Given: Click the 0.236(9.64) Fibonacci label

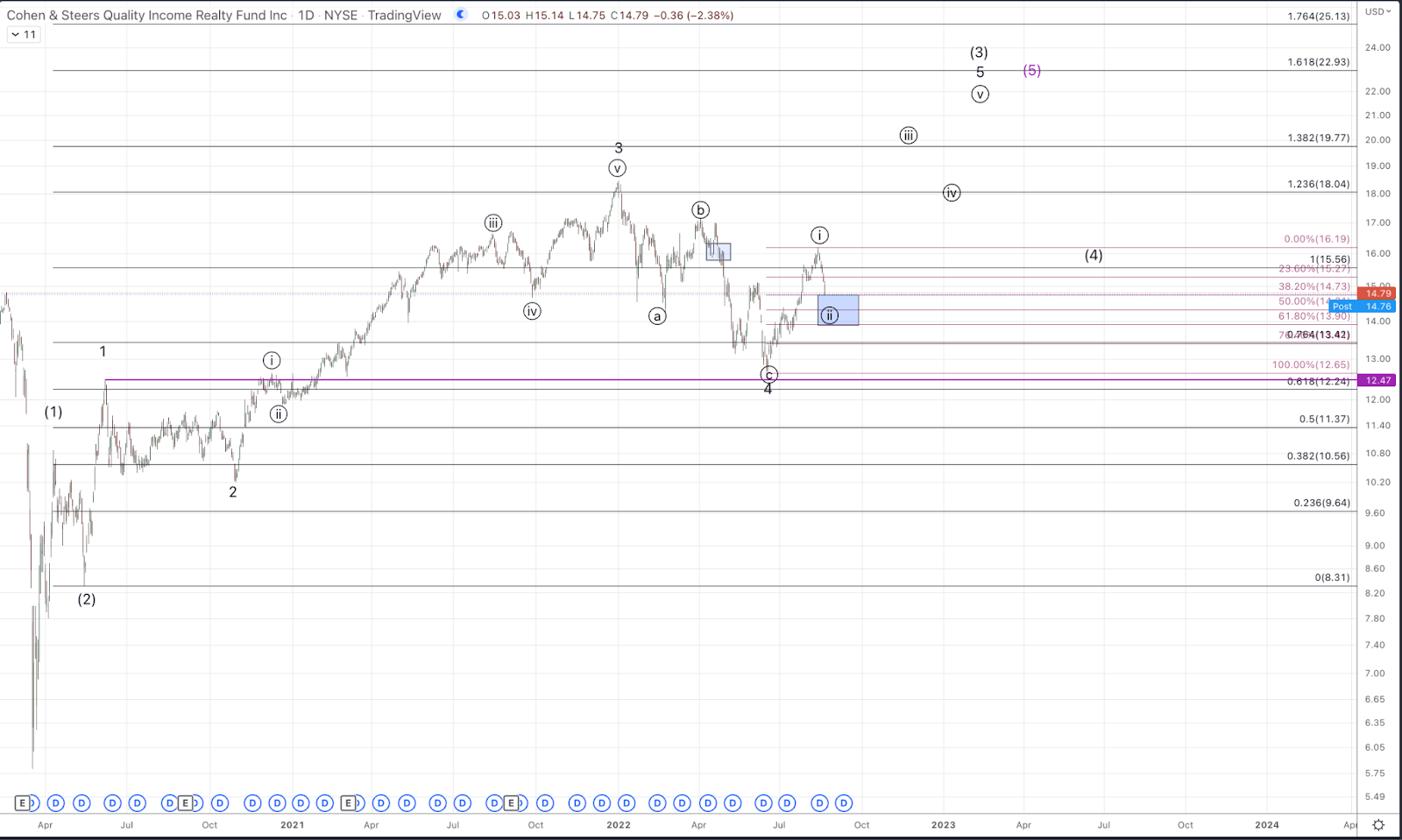Looking at the screenshot, I should coord(1321,504).
